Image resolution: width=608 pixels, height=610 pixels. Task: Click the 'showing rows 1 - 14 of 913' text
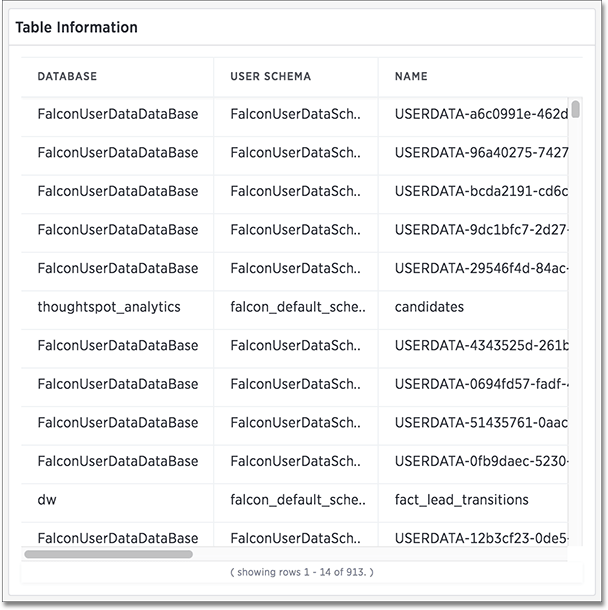(301, 572)
